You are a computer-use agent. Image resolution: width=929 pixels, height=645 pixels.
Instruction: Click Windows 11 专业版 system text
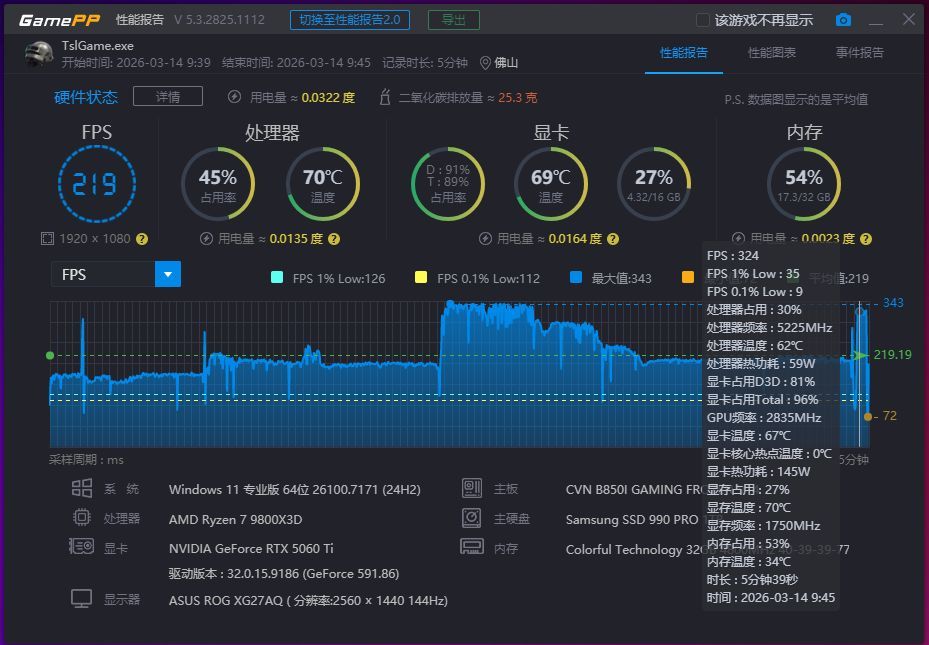(x=294, y=489)
